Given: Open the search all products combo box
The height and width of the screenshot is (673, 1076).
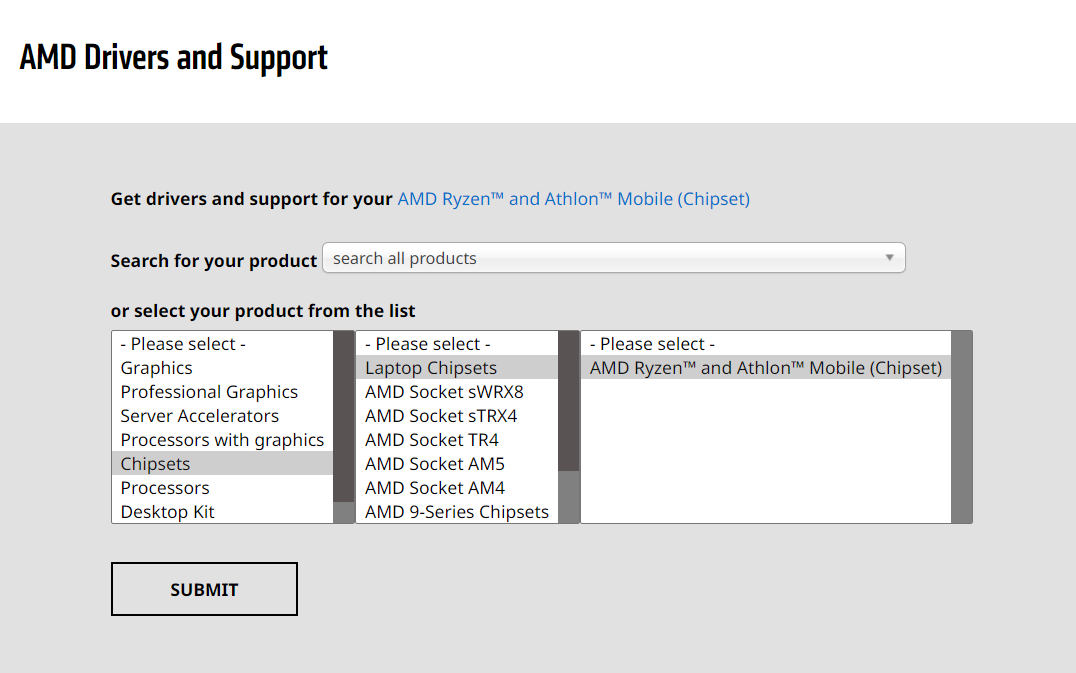Looking at the screenshot, I should click(x=612, y=258).
